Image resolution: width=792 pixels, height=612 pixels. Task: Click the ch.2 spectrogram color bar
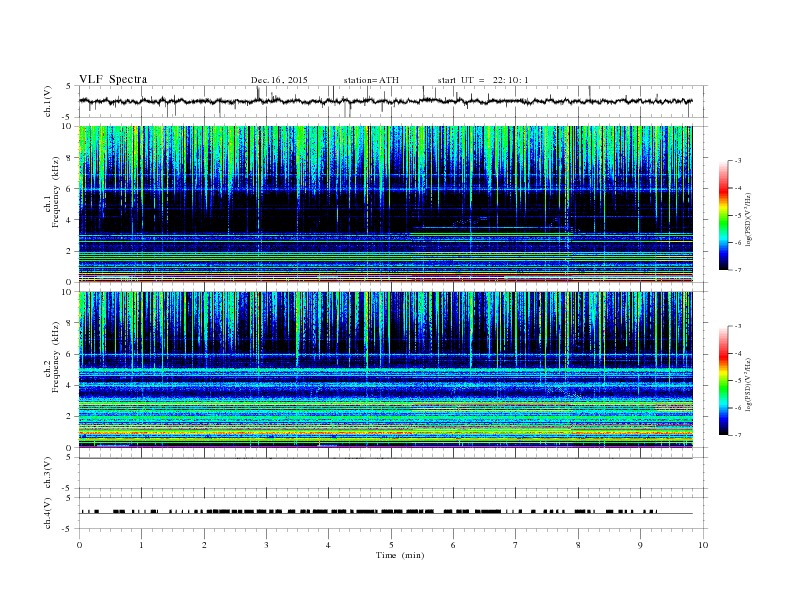pos(723,381)
